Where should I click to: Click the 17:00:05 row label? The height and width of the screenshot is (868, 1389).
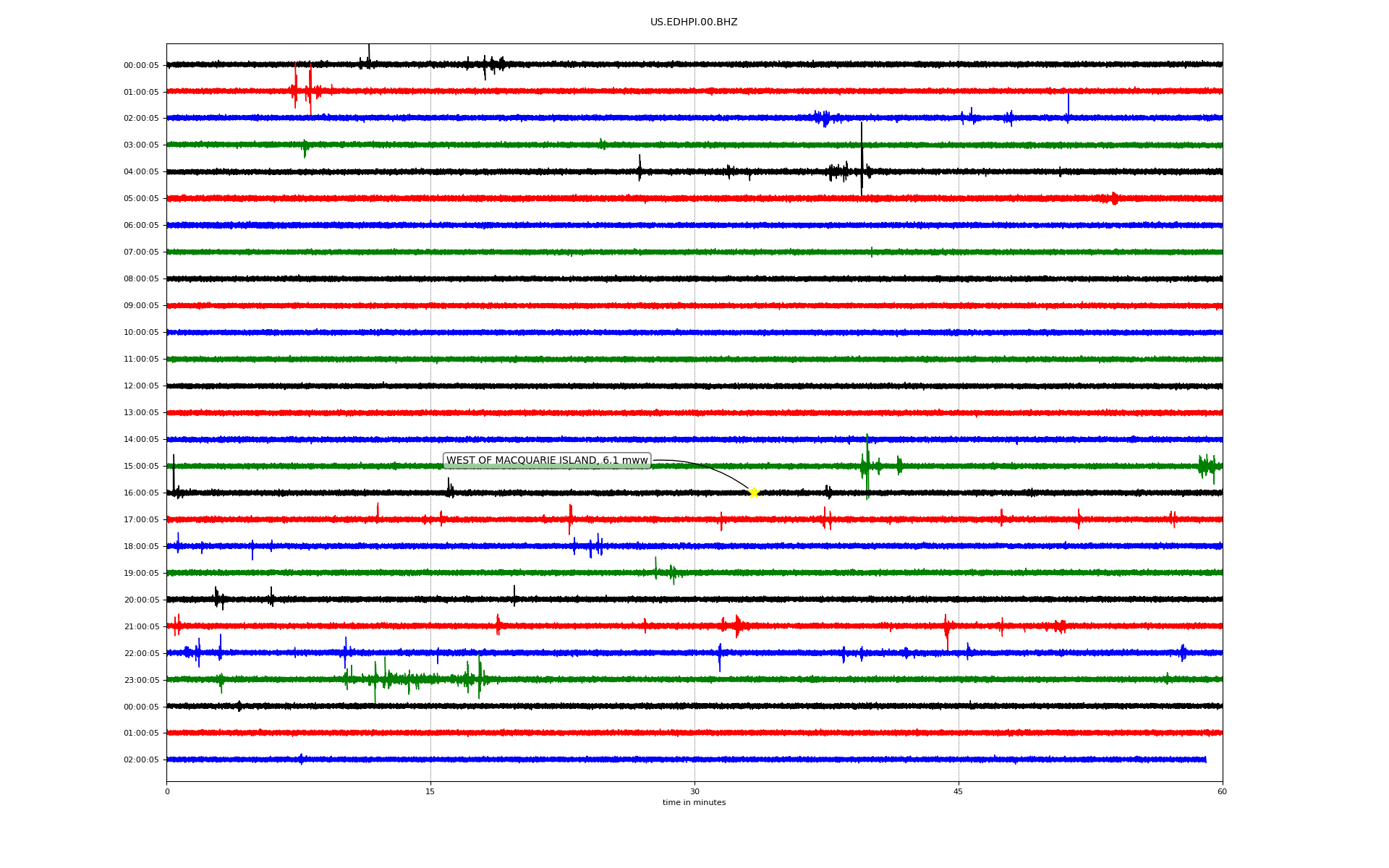point(141,520)
